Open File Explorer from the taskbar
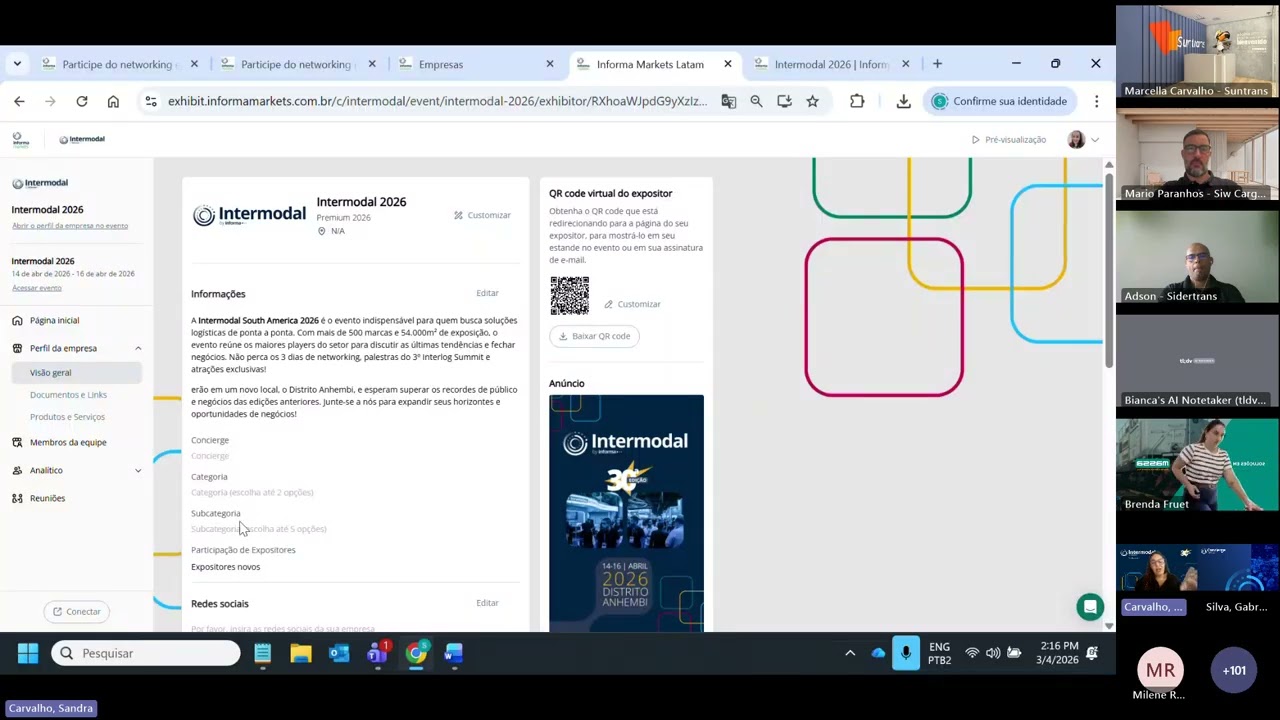 301,653
